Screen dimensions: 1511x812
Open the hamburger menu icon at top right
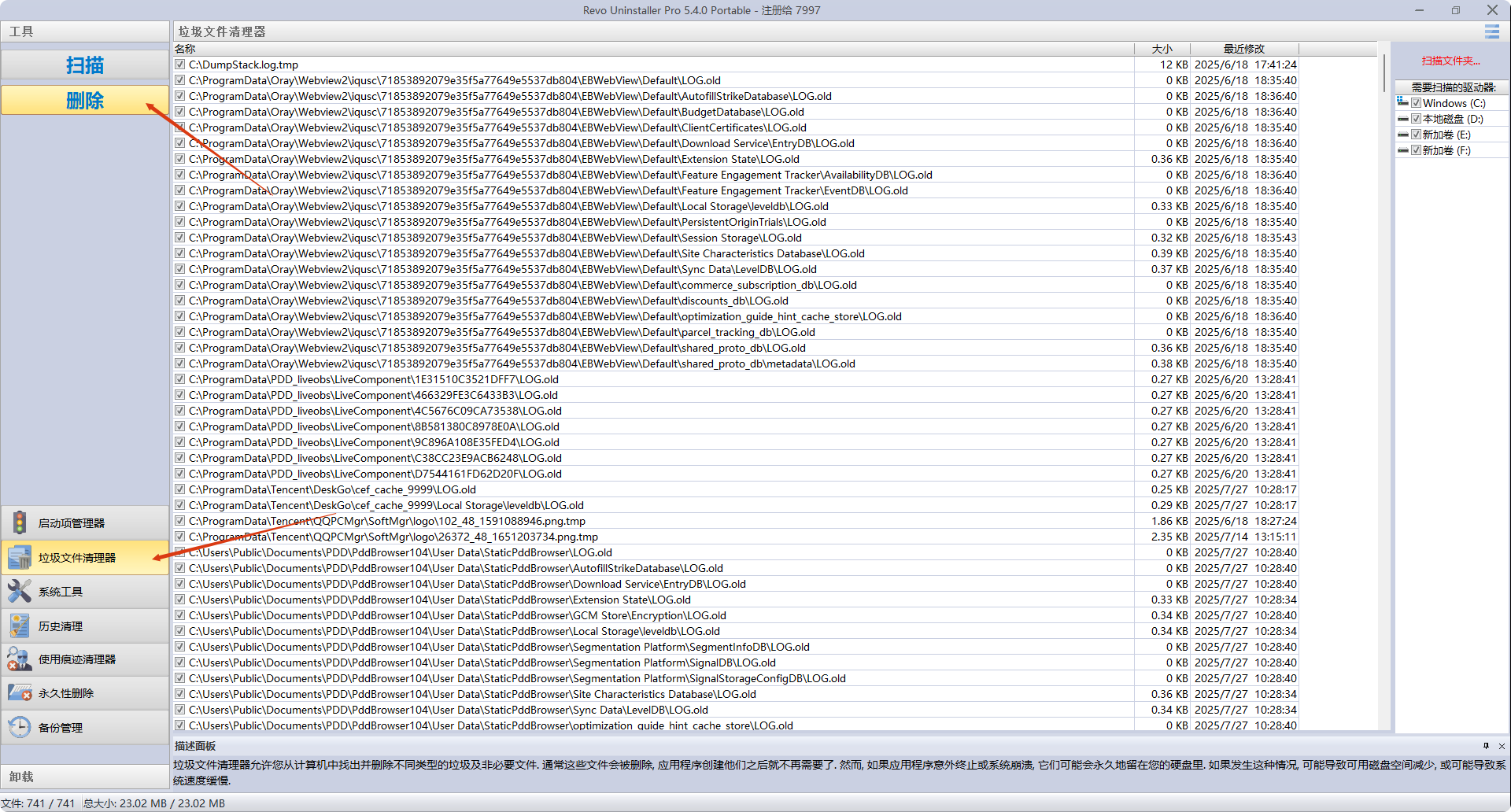click(x=1491, y=31)
